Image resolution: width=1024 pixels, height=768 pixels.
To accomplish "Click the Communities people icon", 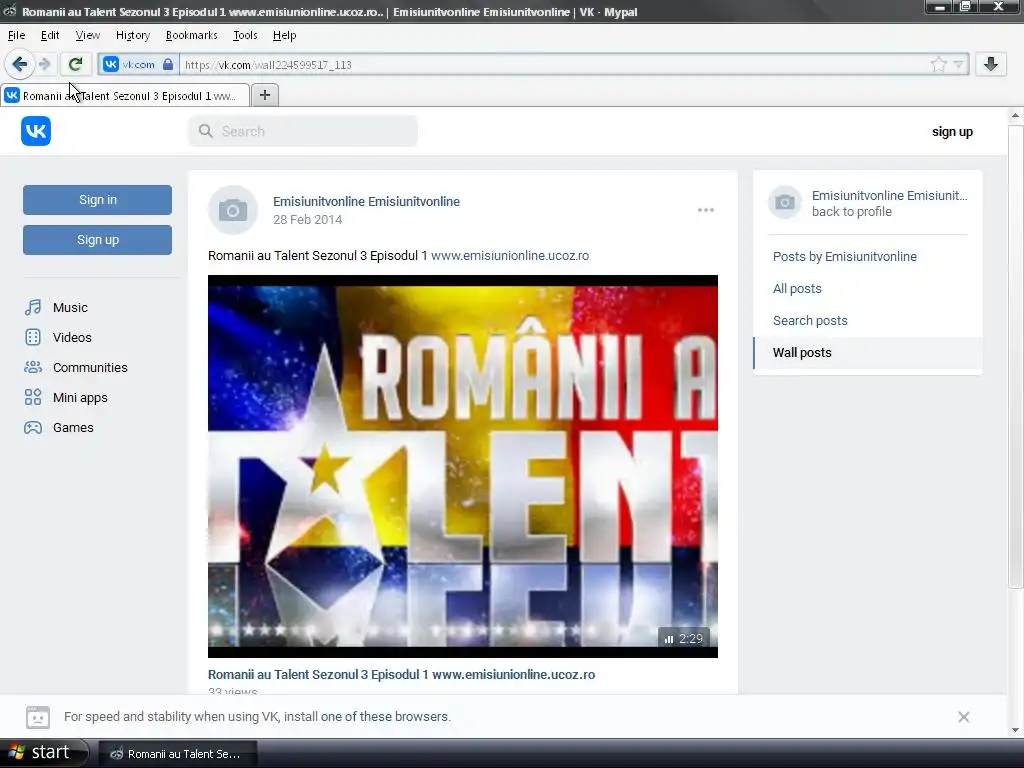I will (x=33, y=368).
